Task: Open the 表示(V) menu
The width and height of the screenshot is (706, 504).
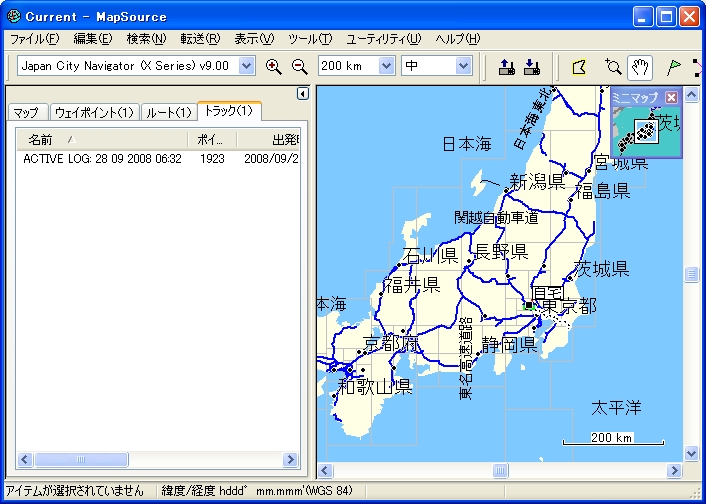Action: tap(254, 39)
